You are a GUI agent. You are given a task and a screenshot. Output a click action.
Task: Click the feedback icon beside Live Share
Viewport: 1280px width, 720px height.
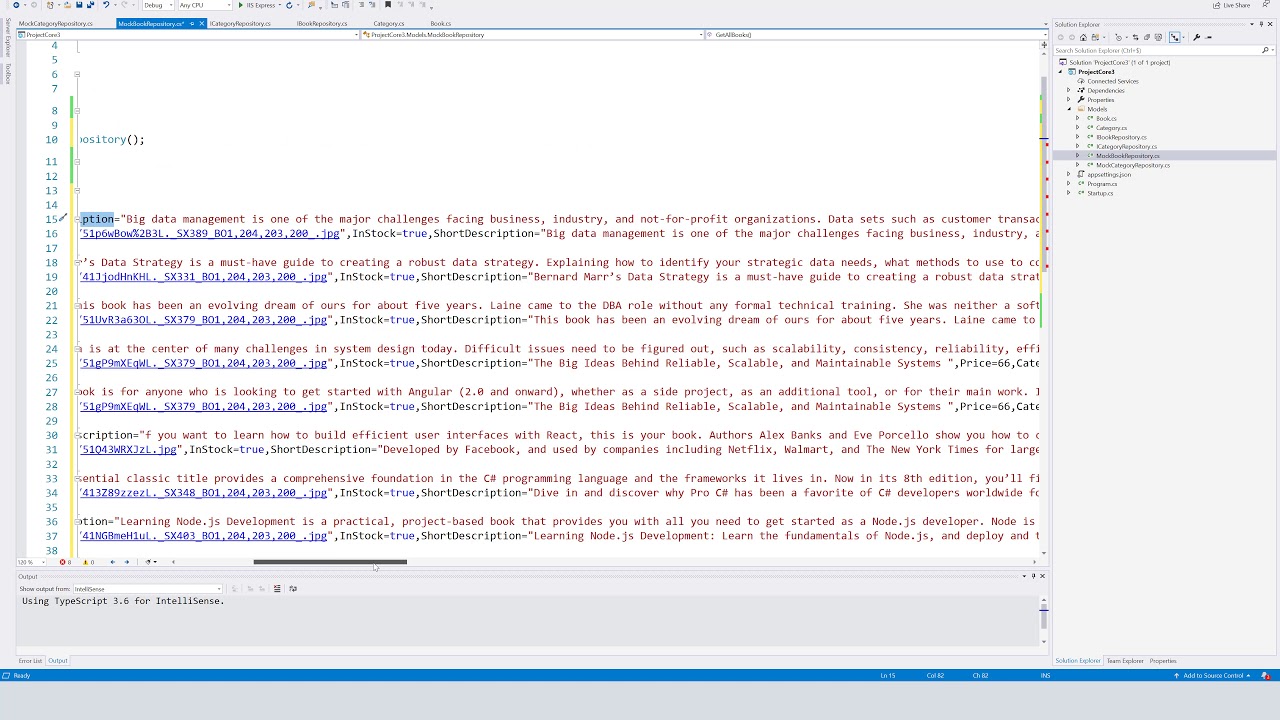click(x=1266, y=4)
